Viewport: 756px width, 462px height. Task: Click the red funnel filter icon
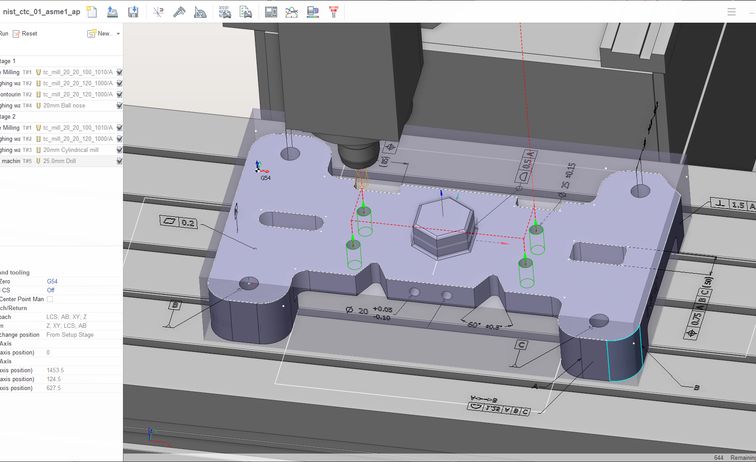click(x=333, y=12)
